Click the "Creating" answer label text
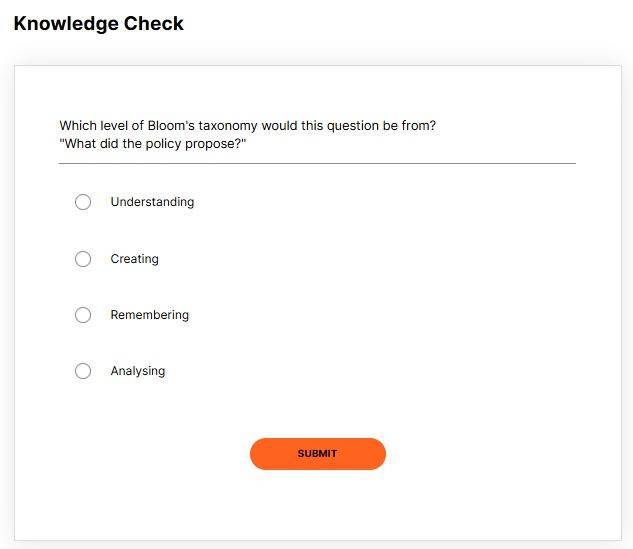633x549 pixels. click(134, 259)
